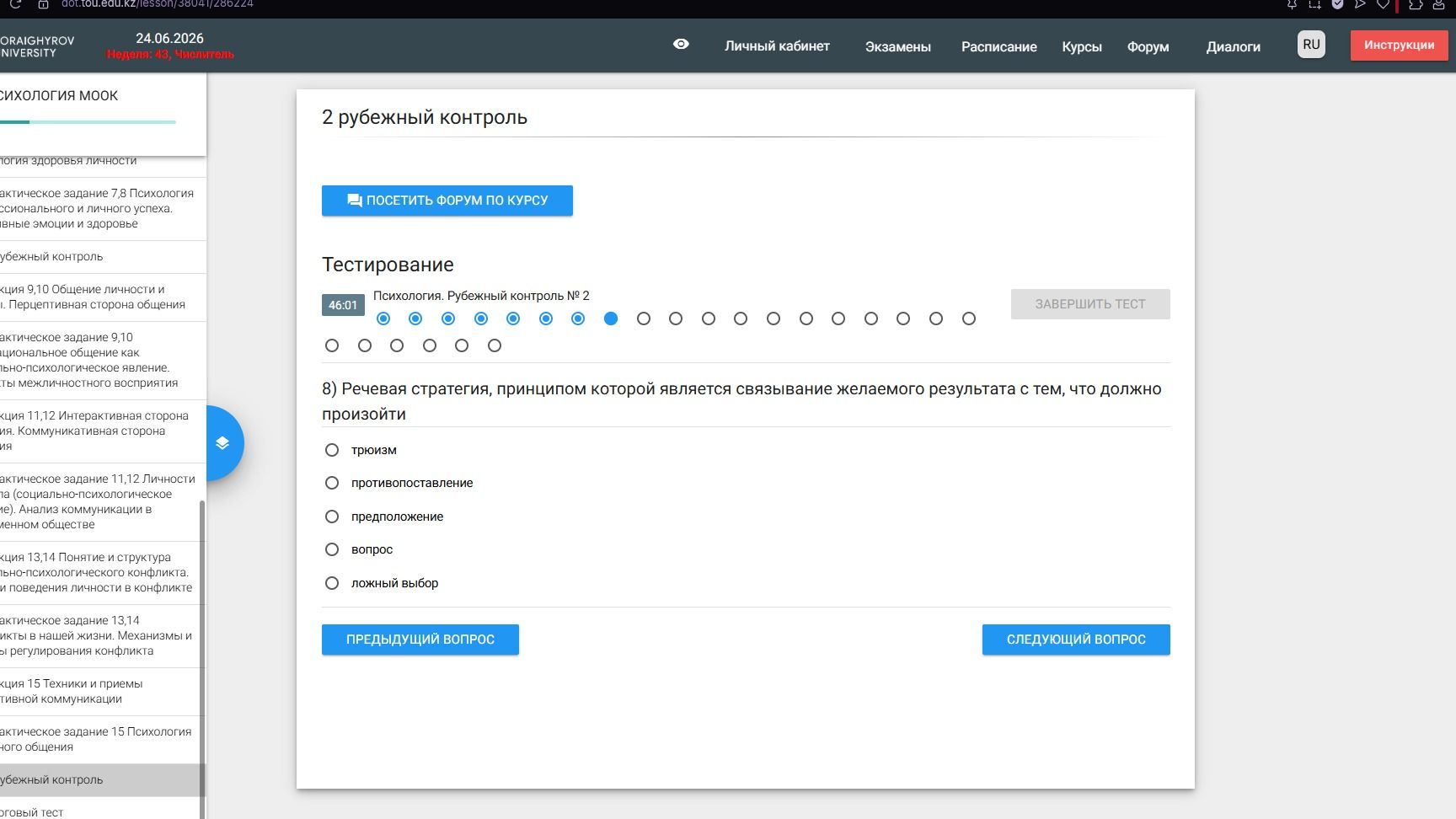
Task: Click the site lock icon in address bar
Action: [43, 4]
